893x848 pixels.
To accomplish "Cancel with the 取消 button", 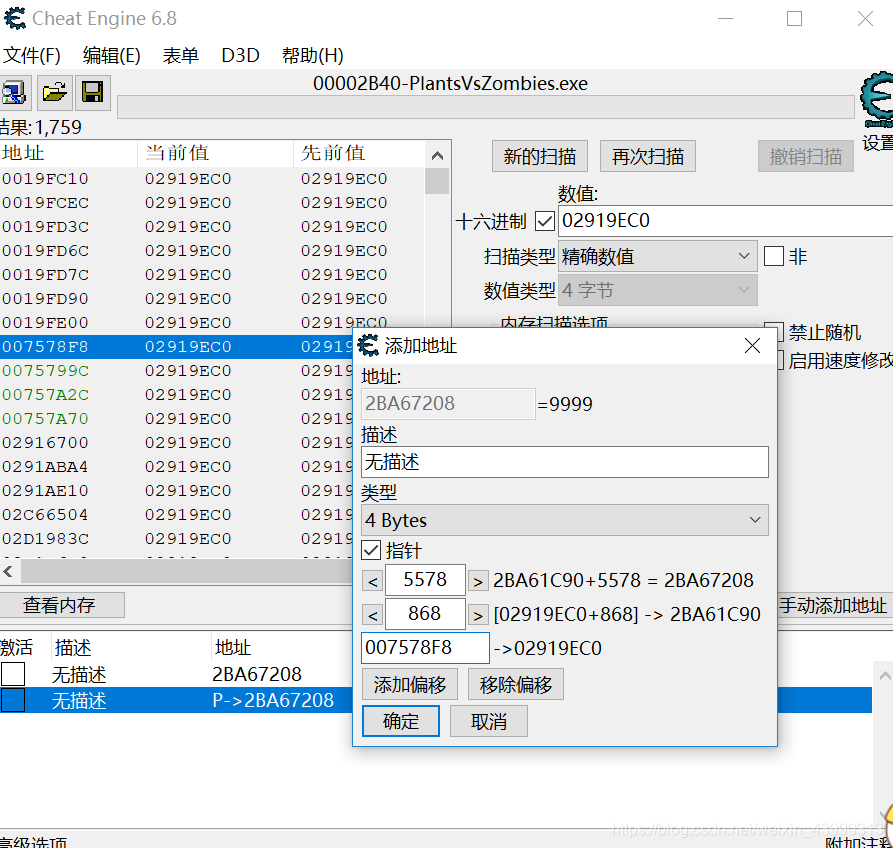I will (489, 721).
